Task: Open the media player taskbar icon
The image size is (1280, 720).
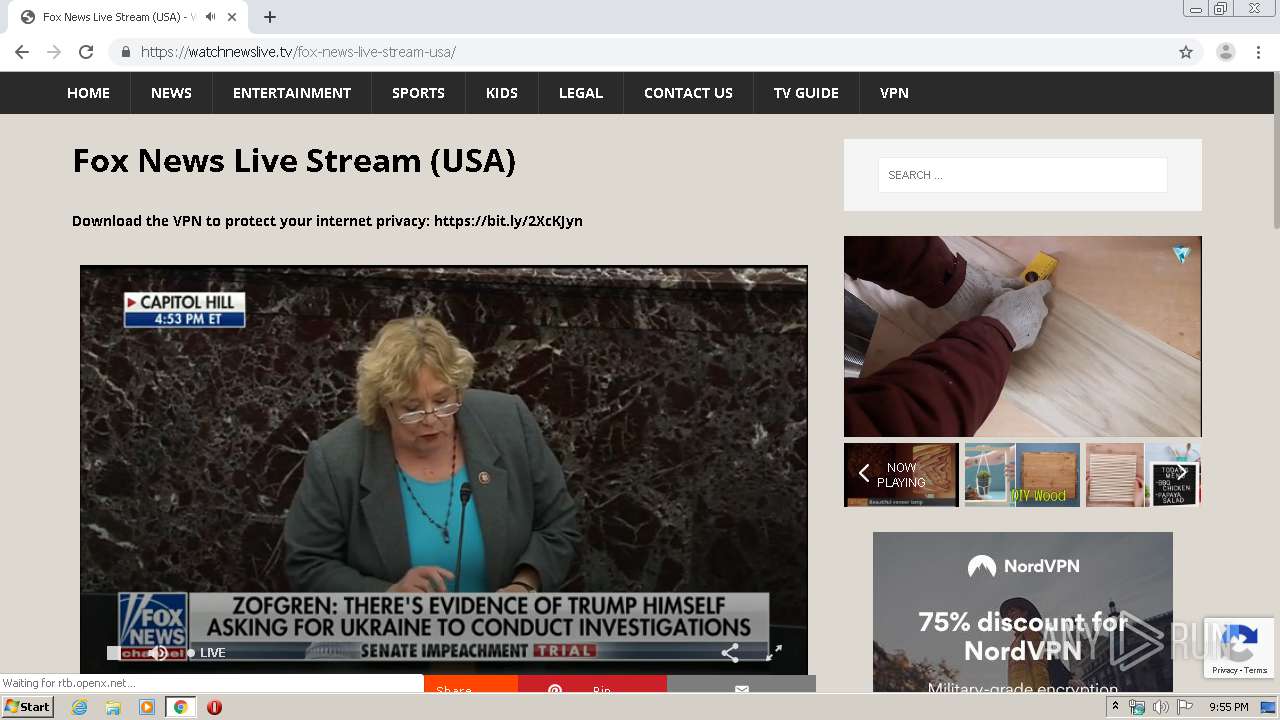Action: (x=147, y=707)
